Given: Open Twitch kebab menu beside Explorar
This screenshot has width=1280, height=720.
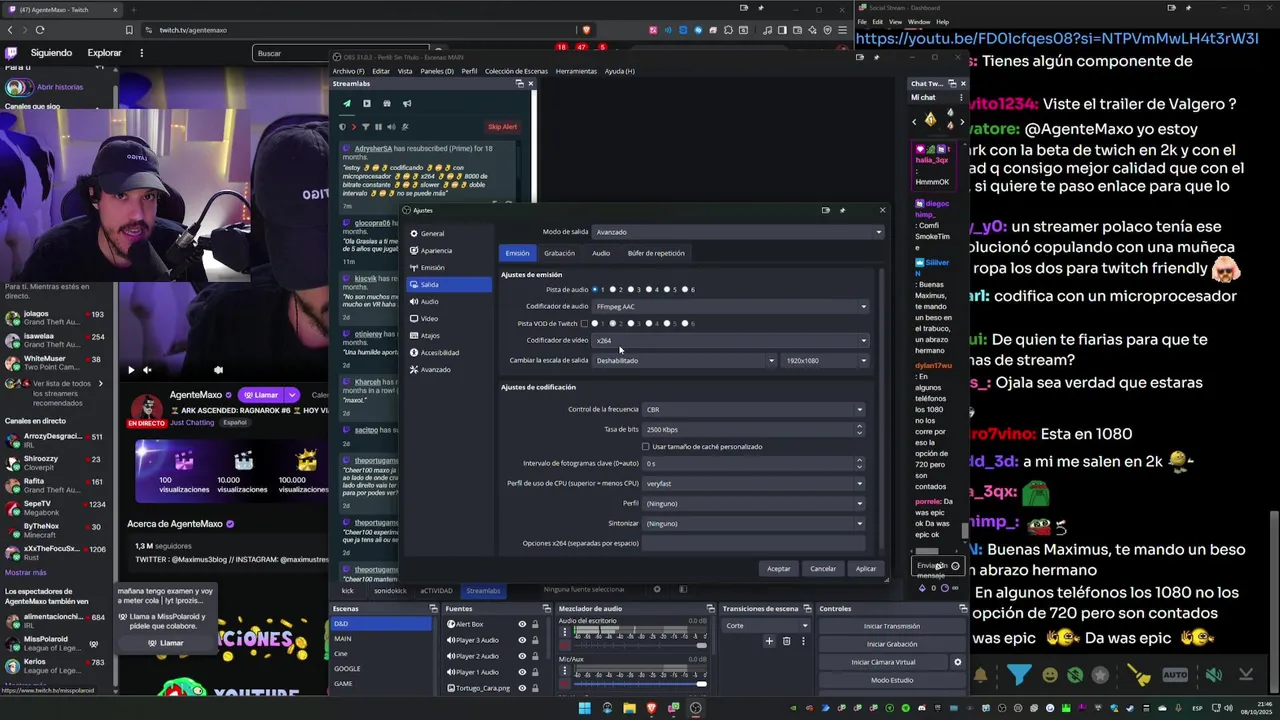Looking at the screenshot, I should 141,53.
